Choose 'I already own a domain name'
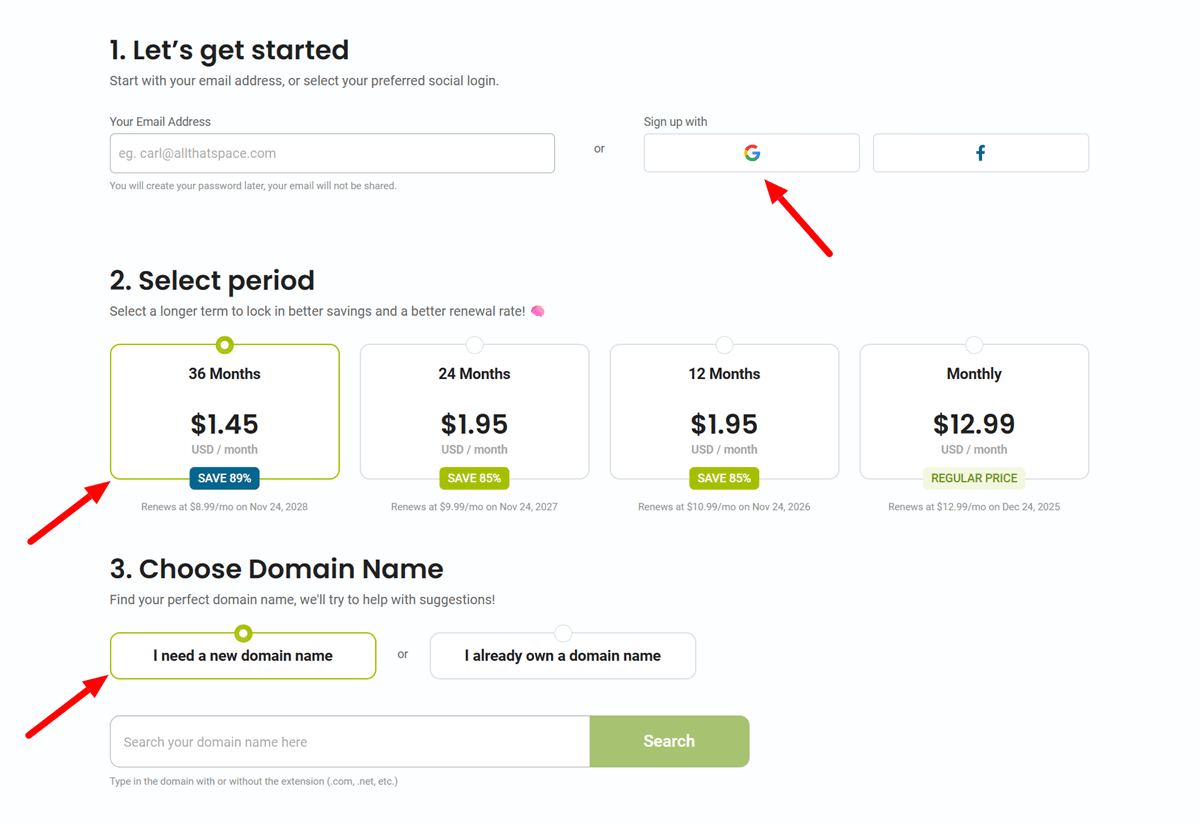Image resolution: width=1200 pixels, height=825 pixels. [562, 655]
